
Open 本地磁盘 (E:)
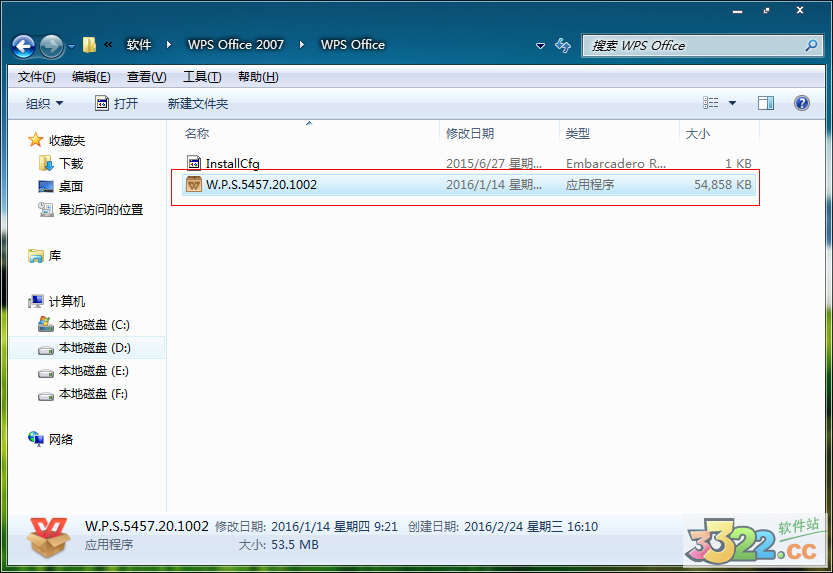pyautogui.click(x=94, y=371)
